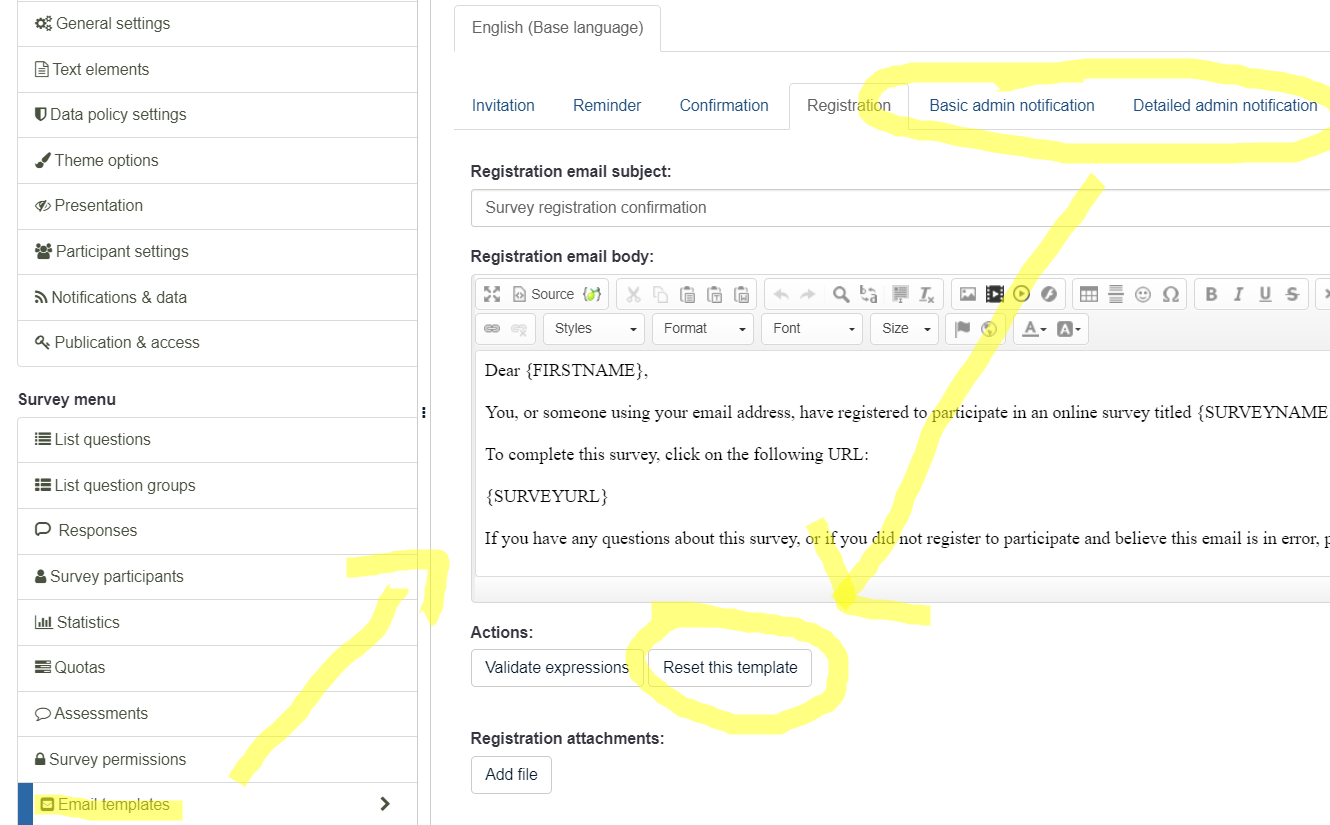Open Text elements in sidebar

pos(217,69)
